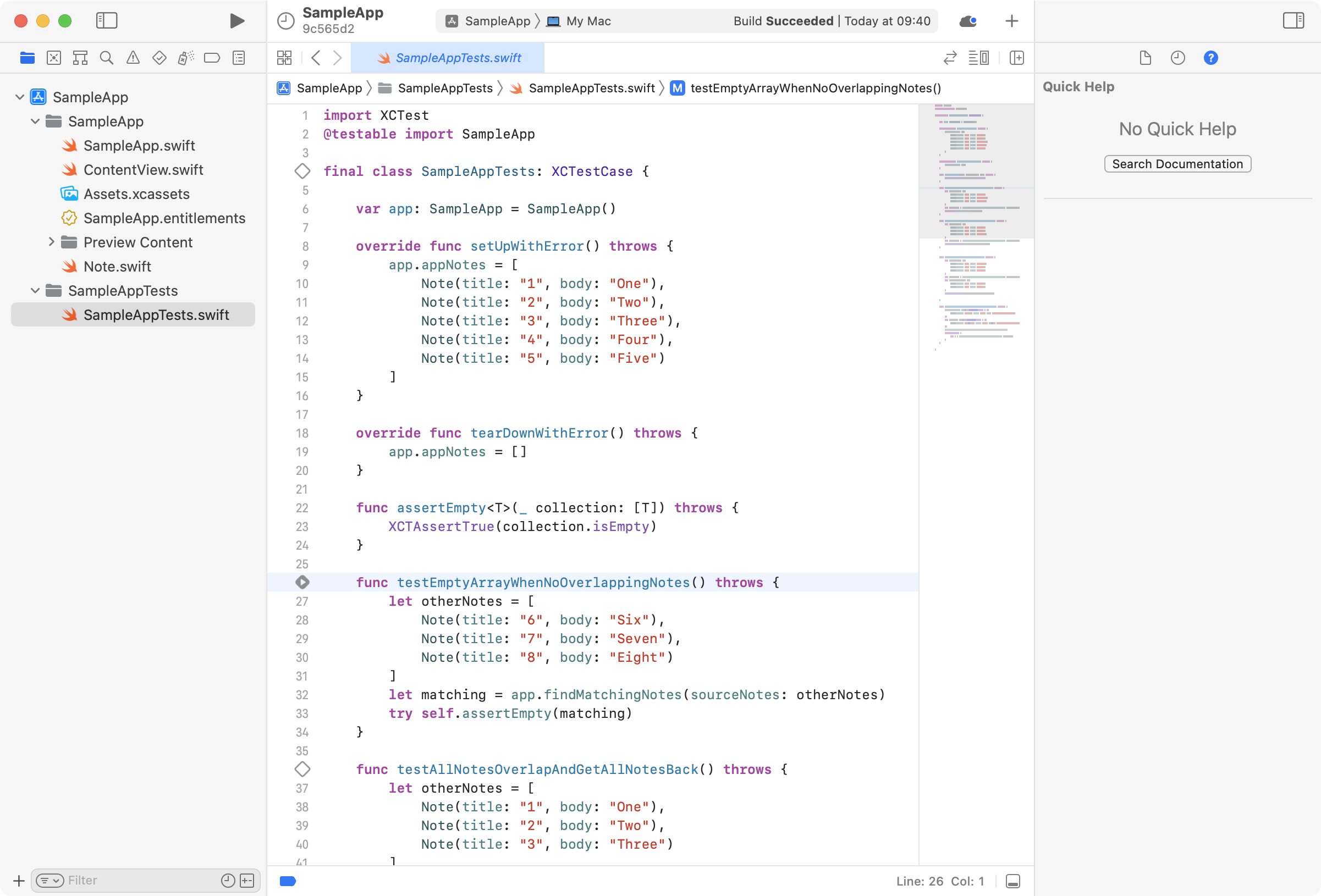Screen dimensions: 1321x896
Task: Add an editor pane on right
Action: [x=1016, y=57]
